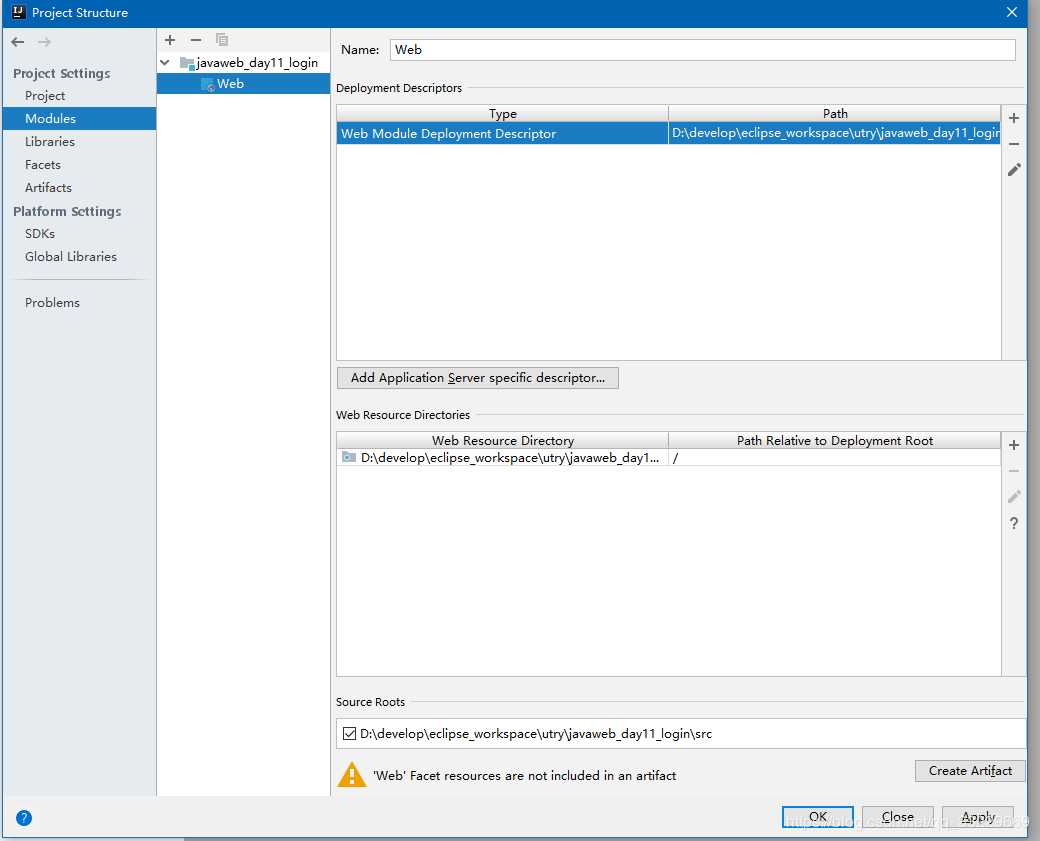
Task: Confirm with the OK button
Action: click(x=817, y=817)
